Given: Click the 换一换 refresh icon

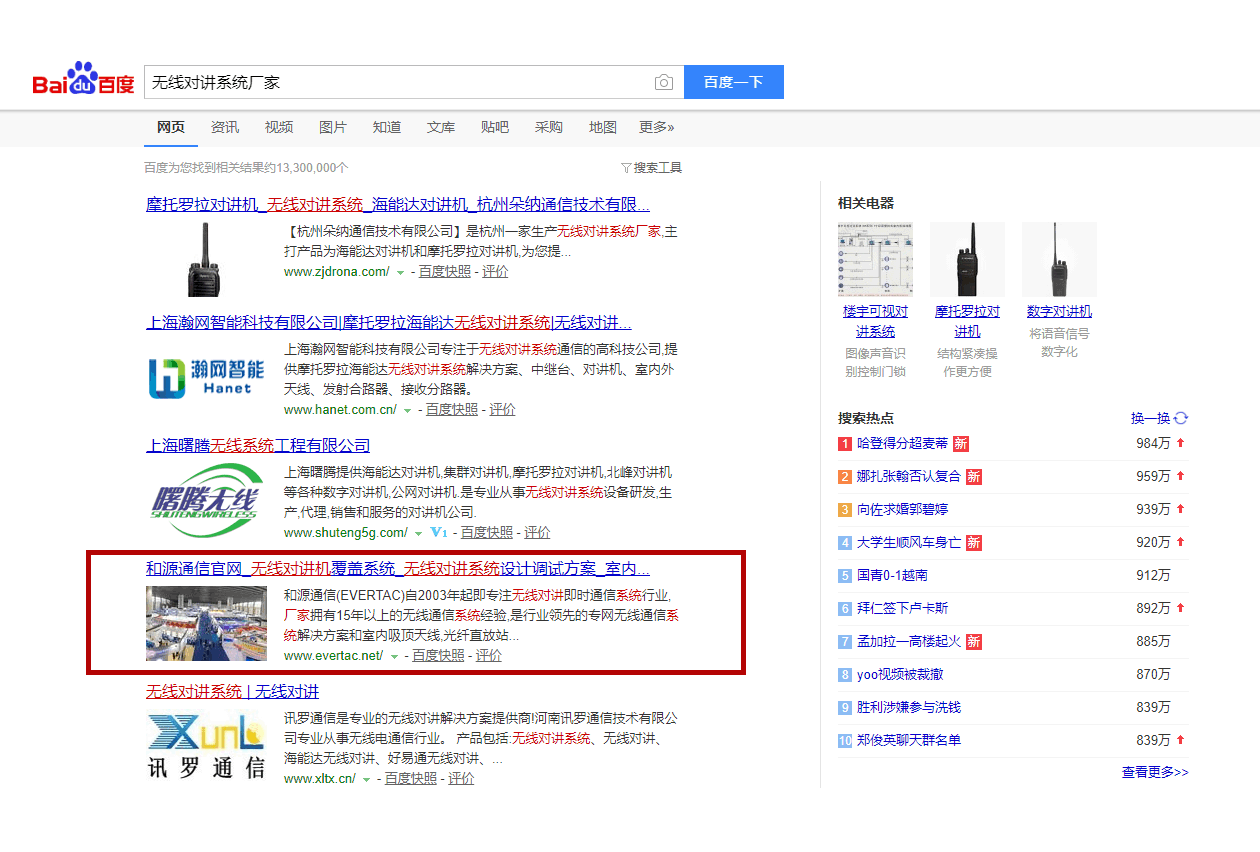Looking at the screenshot, I should click(1181, 418).
